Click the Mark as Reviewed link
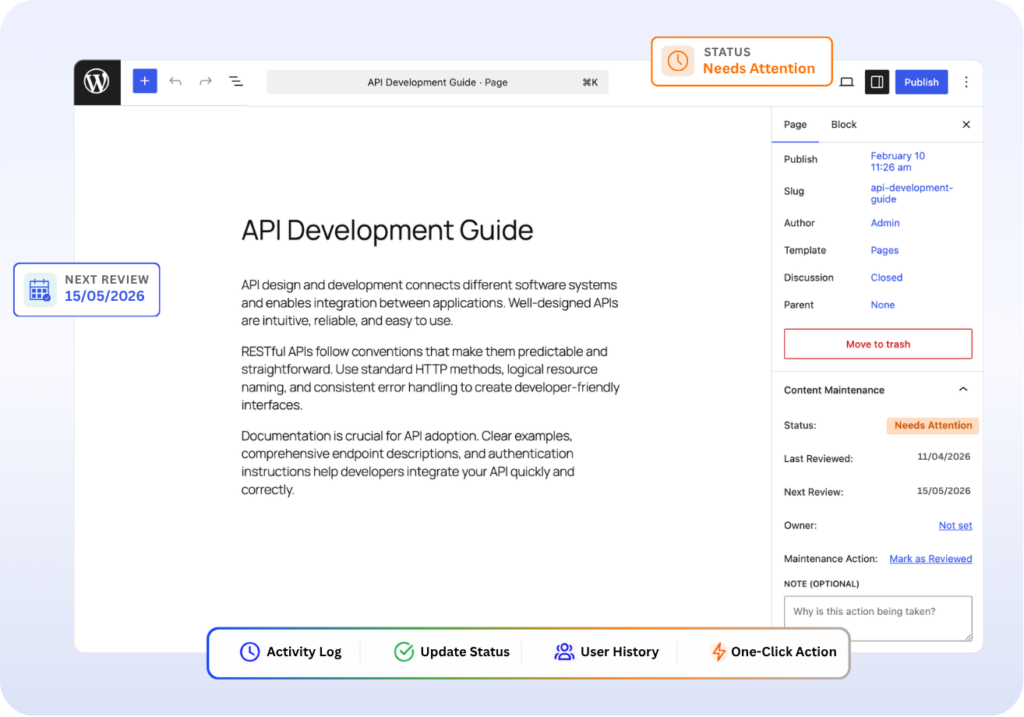1024x717 pixels. pyautogui.click(x=930, y=559)
